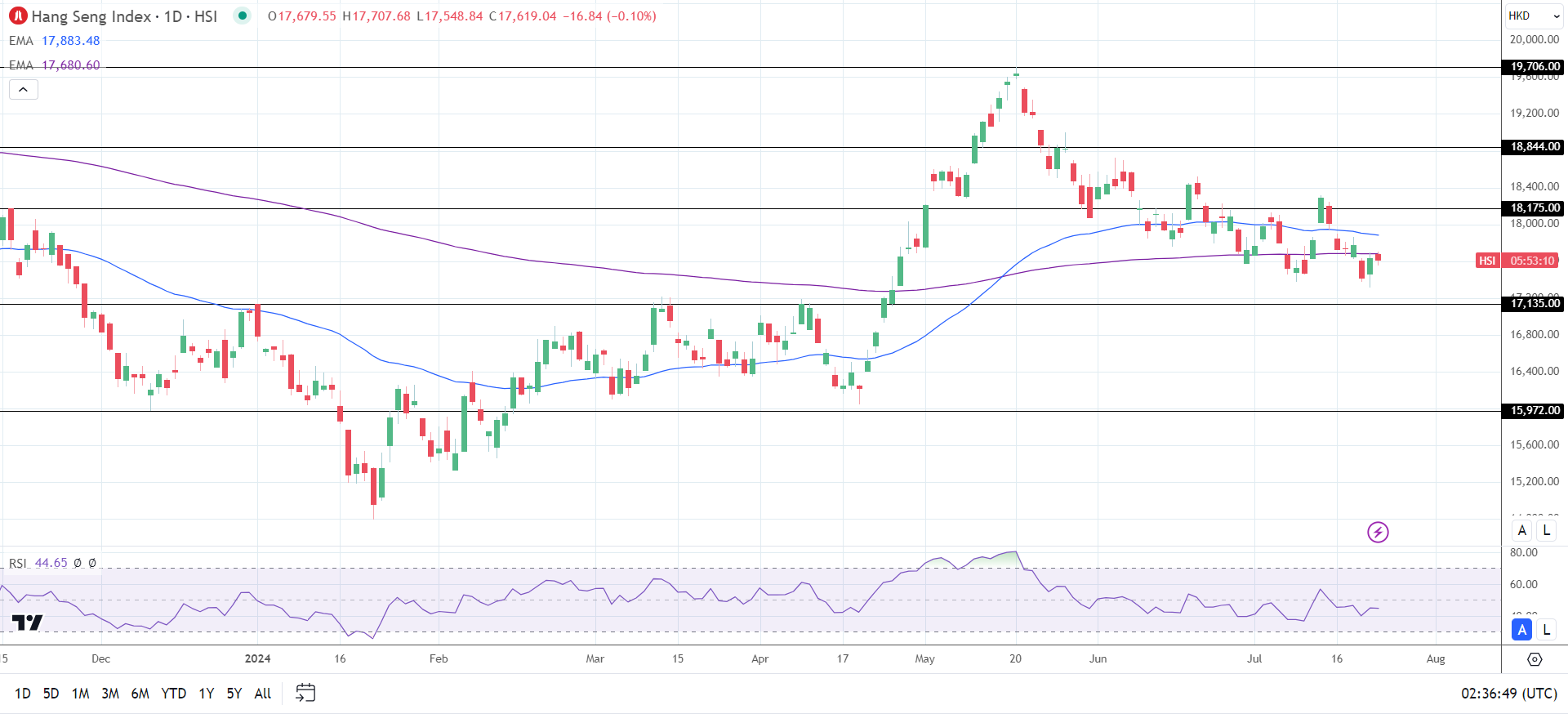Image resolution: width=1568 pixels, height=714 pixels.
Task: Click the 20,000.00 price axis label
Action: click(x=1535, y=39)
